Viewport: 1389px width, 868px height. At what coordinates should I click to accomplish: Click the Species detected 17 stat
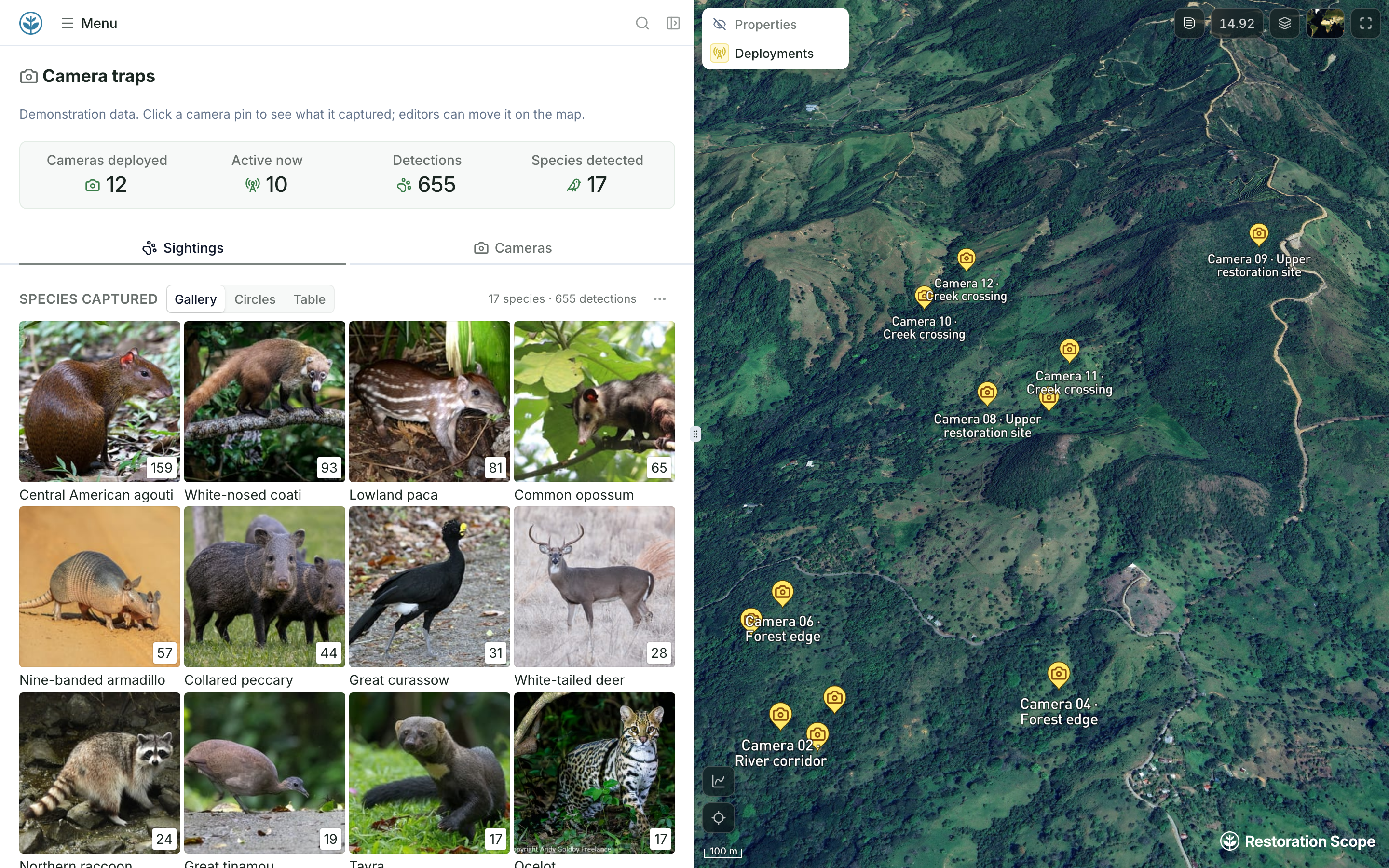587,175
